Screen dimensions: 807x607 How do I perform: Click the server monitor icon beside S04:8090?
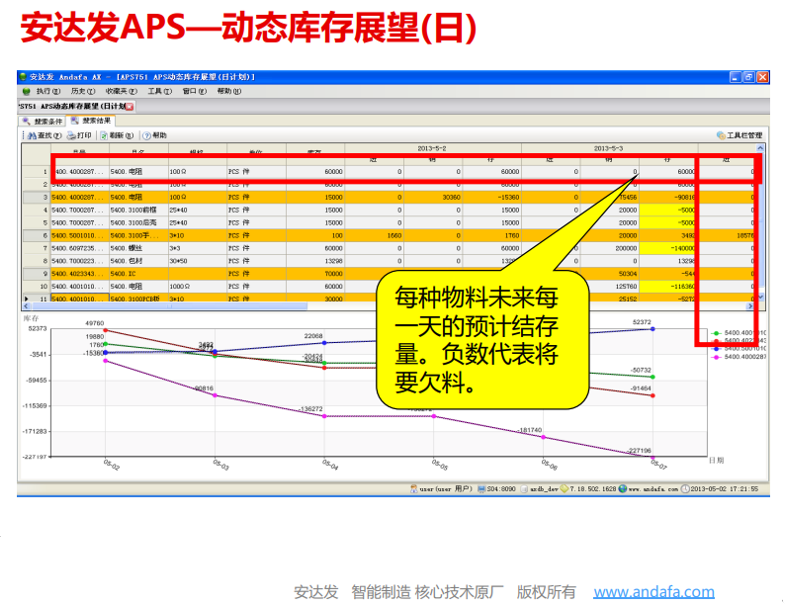tap(481, 489)
